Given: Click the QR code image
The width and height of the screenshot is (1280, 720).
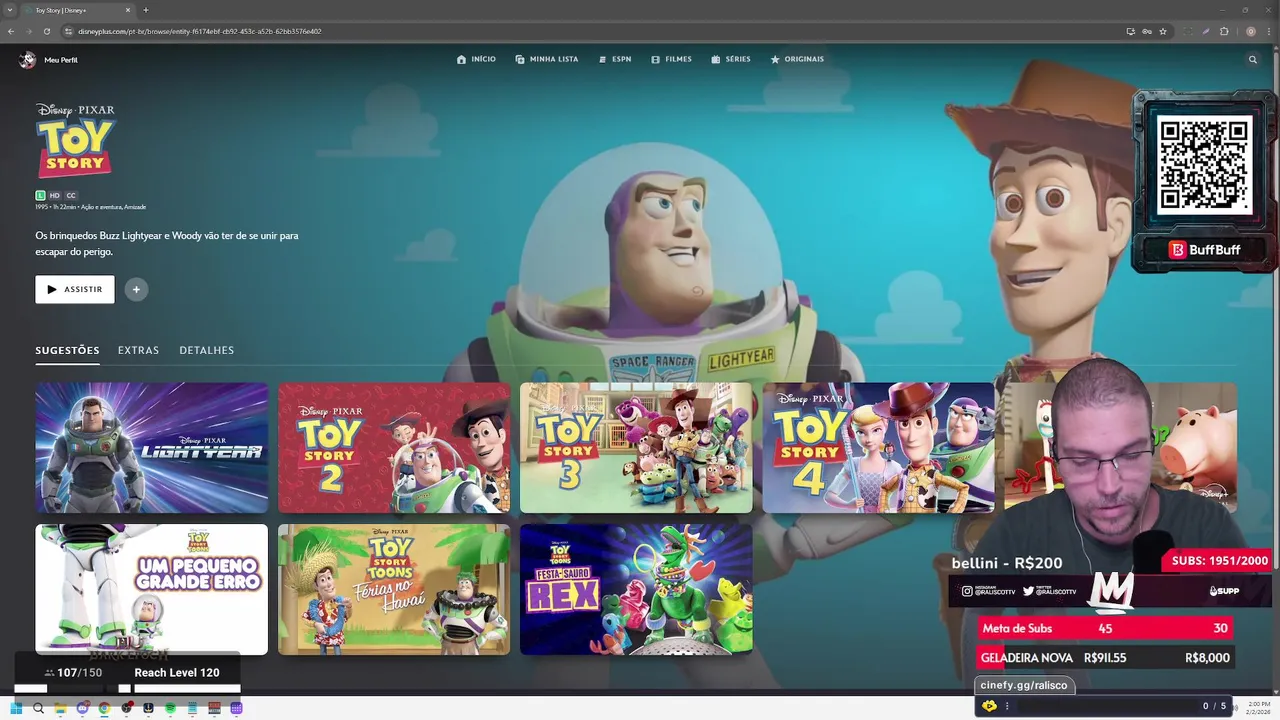Looking at the screenshot, I should coord(1204,165).
